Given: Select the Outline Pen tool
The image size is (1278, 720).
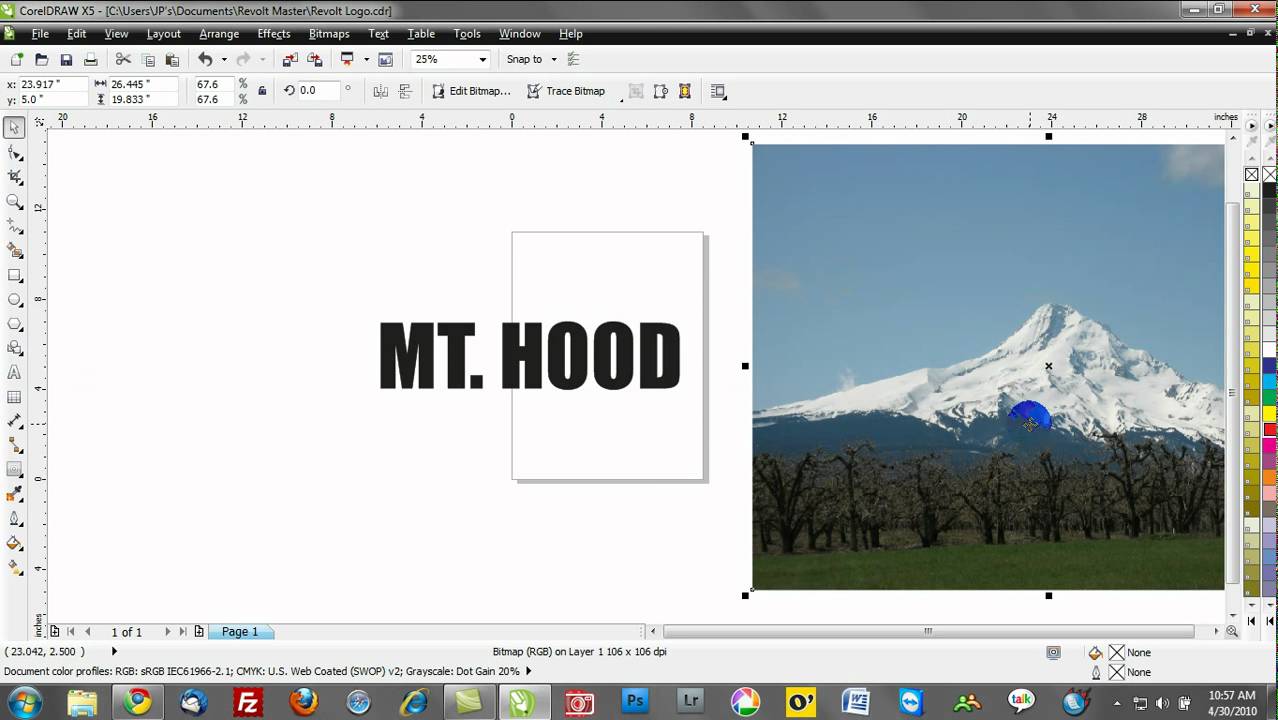Looking at the screenshot, I should pyautogui.click(x=14, y=519).
